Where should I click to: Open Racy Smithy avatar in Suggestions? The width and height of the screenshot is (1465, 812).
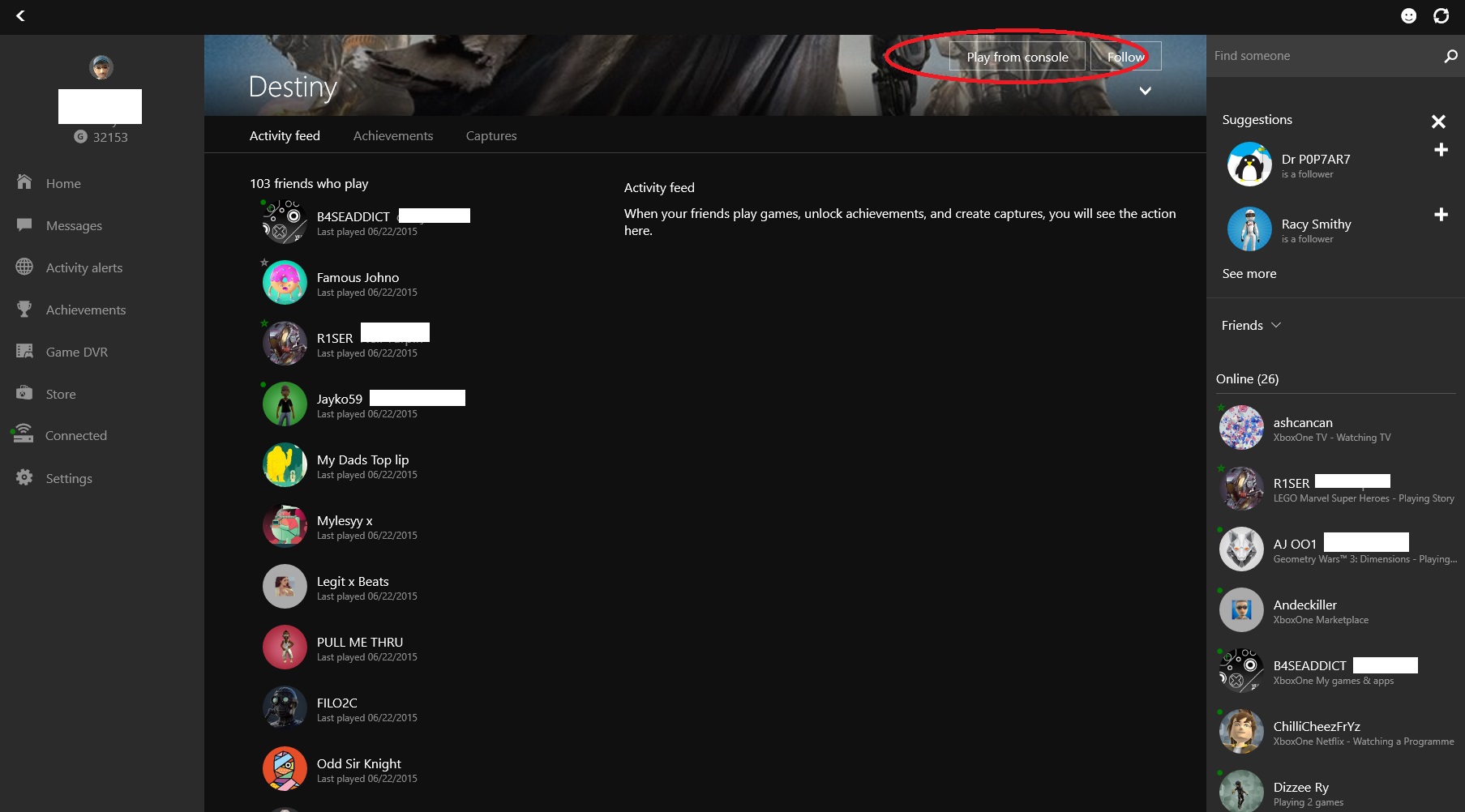(x=1249, y=229)
